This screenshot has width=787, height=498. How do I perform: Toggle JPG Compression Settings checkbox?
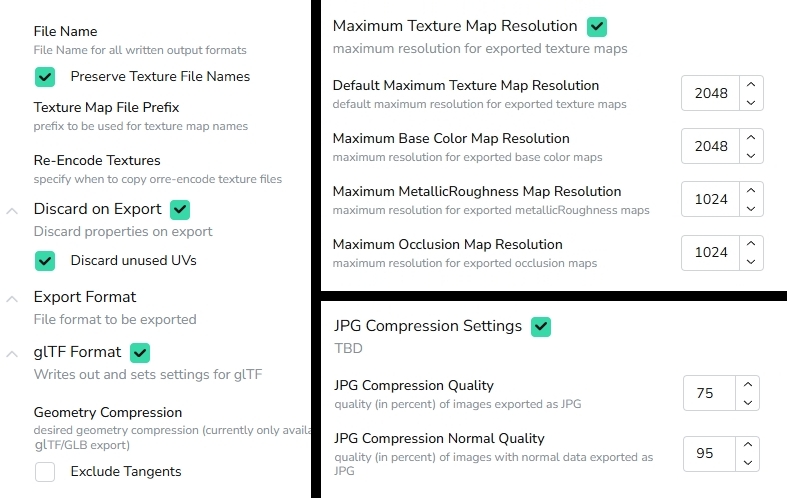pyautogui.click(x=541, y=327)
